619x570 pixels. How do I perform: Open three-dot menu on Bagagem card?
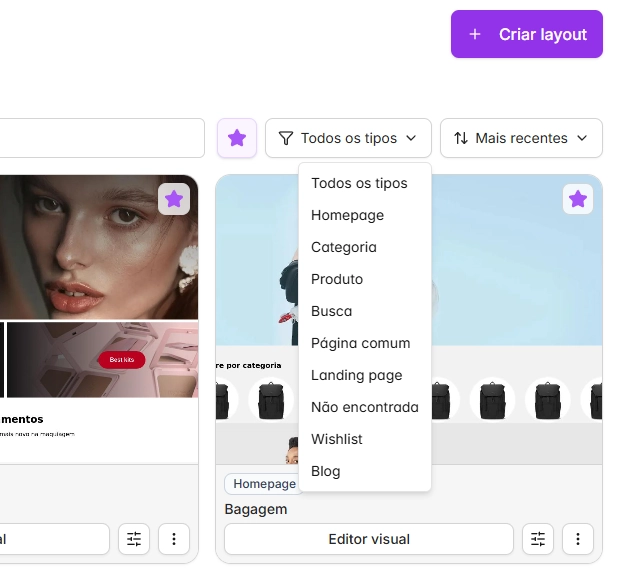click(x=578, y=539)
